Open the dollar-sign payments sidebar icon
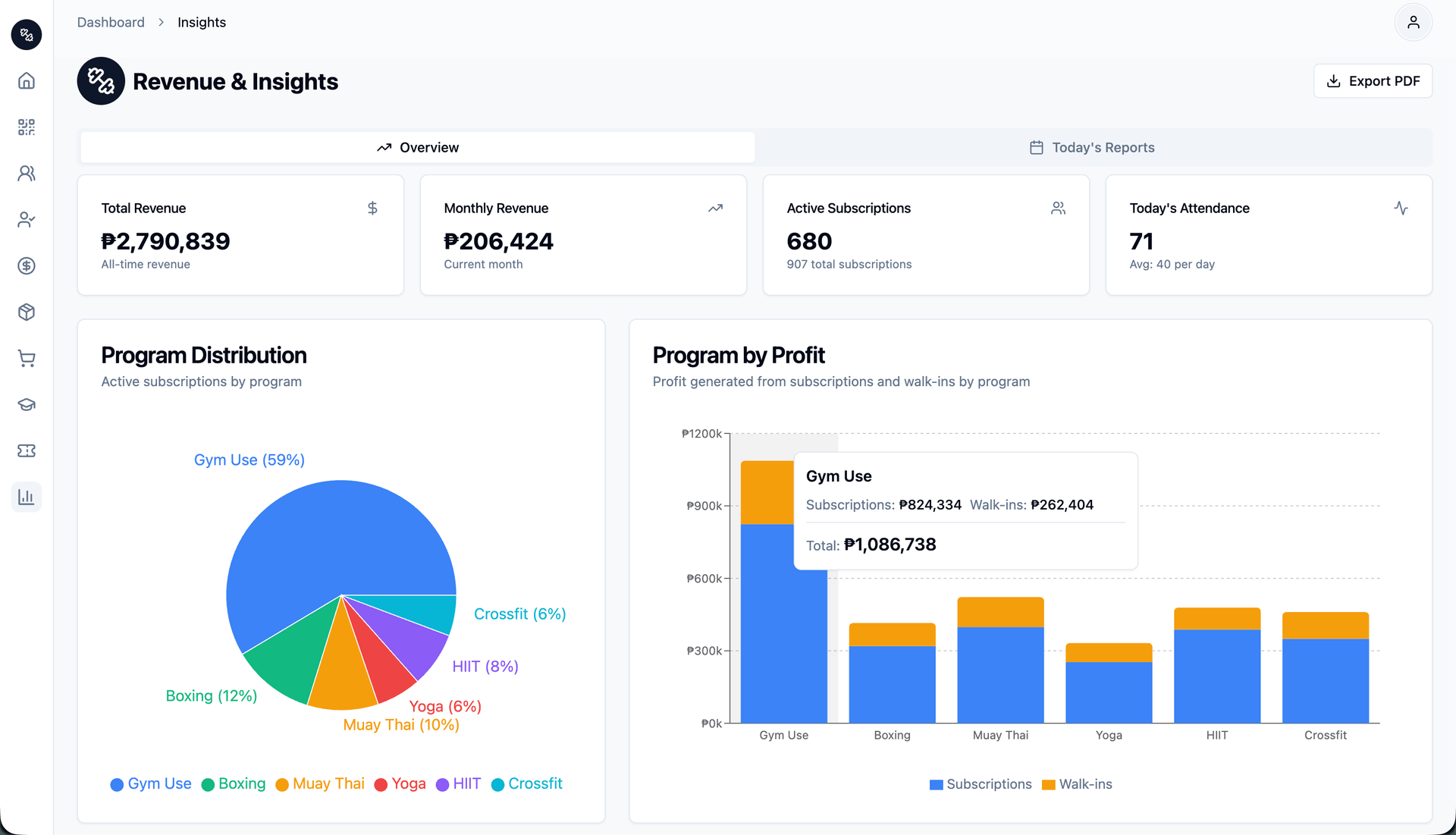Viewport: 1456px width, 835px height. tap(27, 266)
